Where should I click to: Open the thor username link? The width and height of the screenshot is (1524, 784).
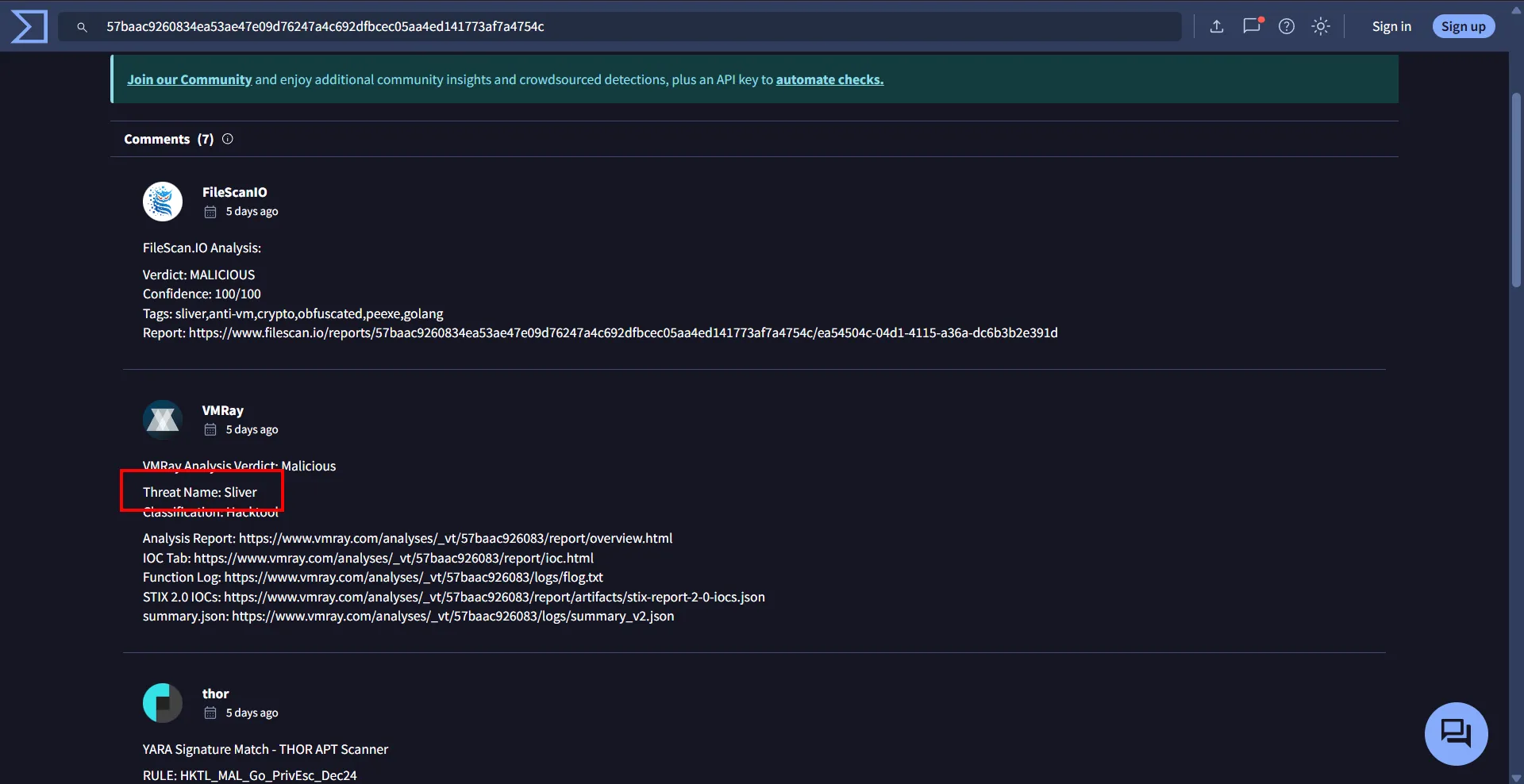click(x=215, y=694)
